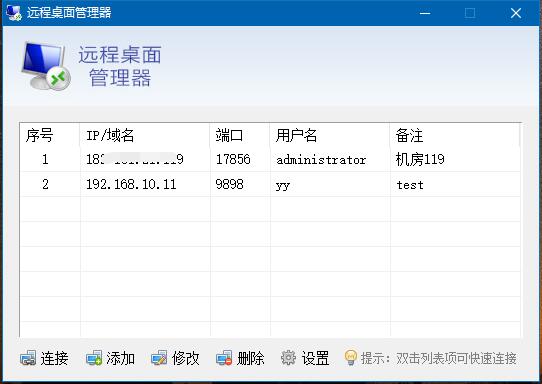Click the 端口 column header

tap(240, 135)
